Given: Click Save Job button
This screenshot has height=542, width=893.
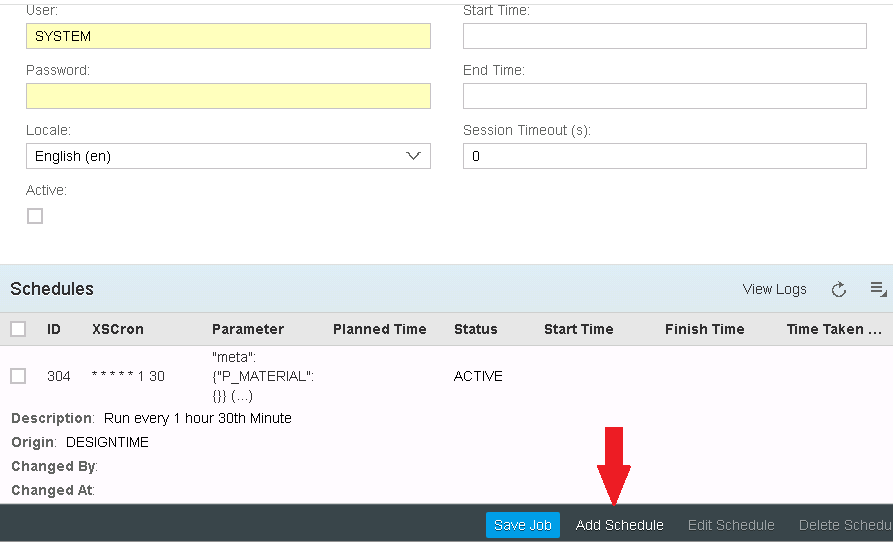Looking at the screenshot, I should (523, 525).
